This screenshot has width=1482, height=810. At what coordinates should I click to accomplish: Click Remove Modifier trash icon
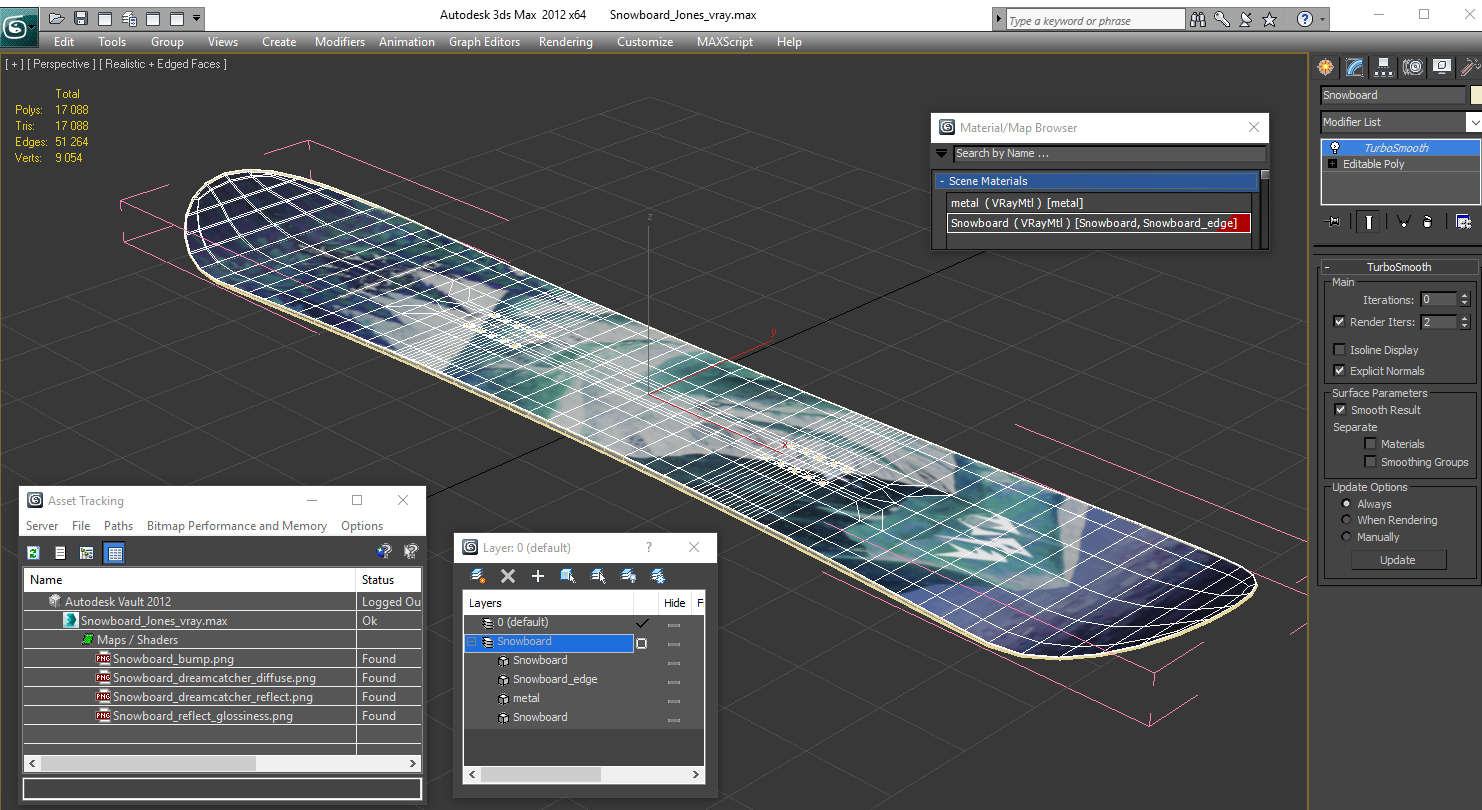(x=1428, y=222)
